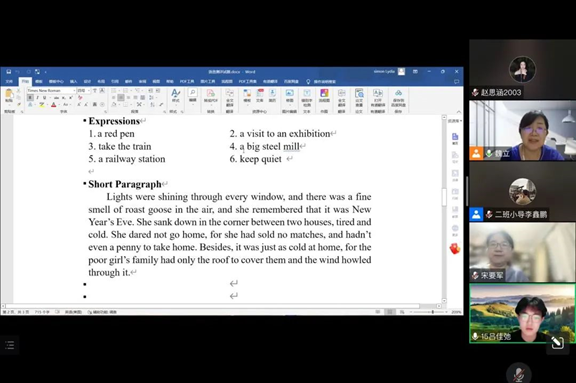This screenshot has width=576, height=383.
Task: Collapse the ribbon with the chevron
Action: pos(458,112)
